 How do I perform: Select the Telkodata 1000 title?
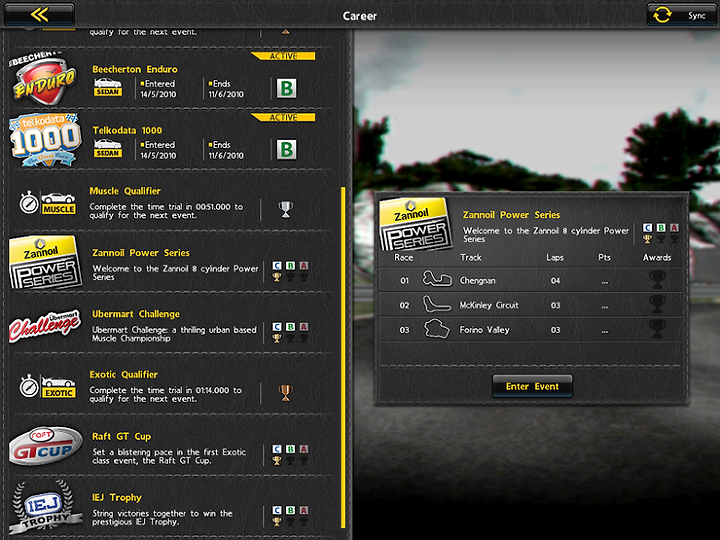[x=127, y=130]
